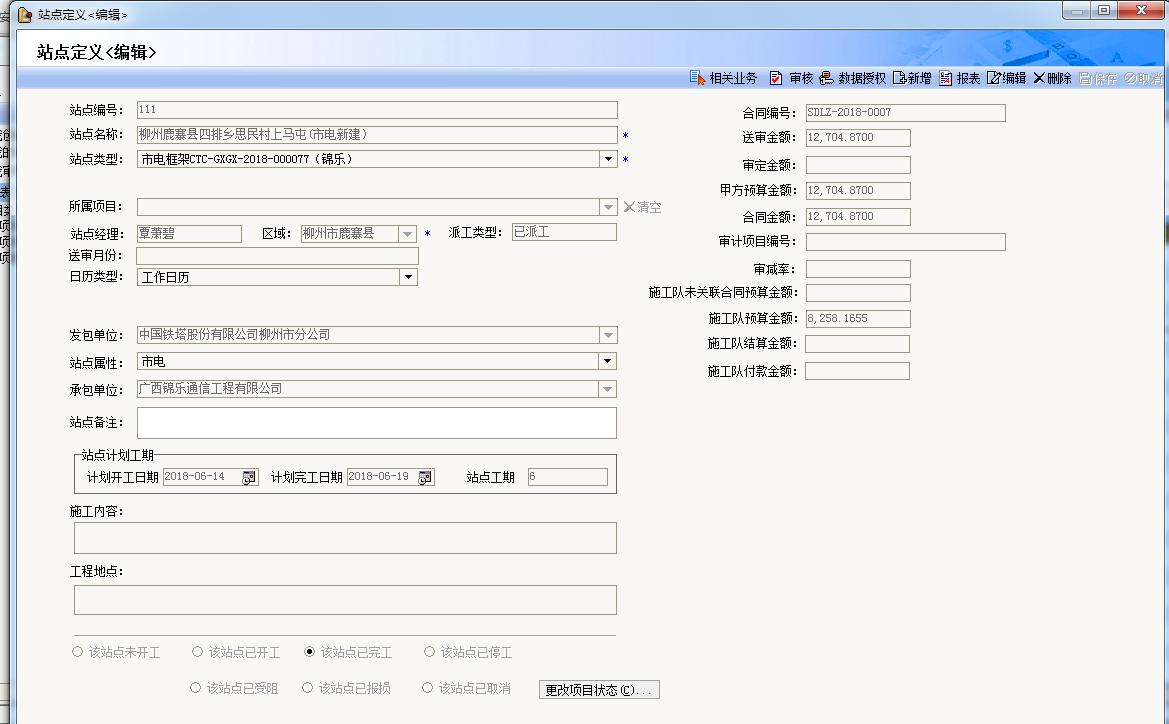Click 清空 to clear the 所属项目 field
1169x724 pixels.
642,207
